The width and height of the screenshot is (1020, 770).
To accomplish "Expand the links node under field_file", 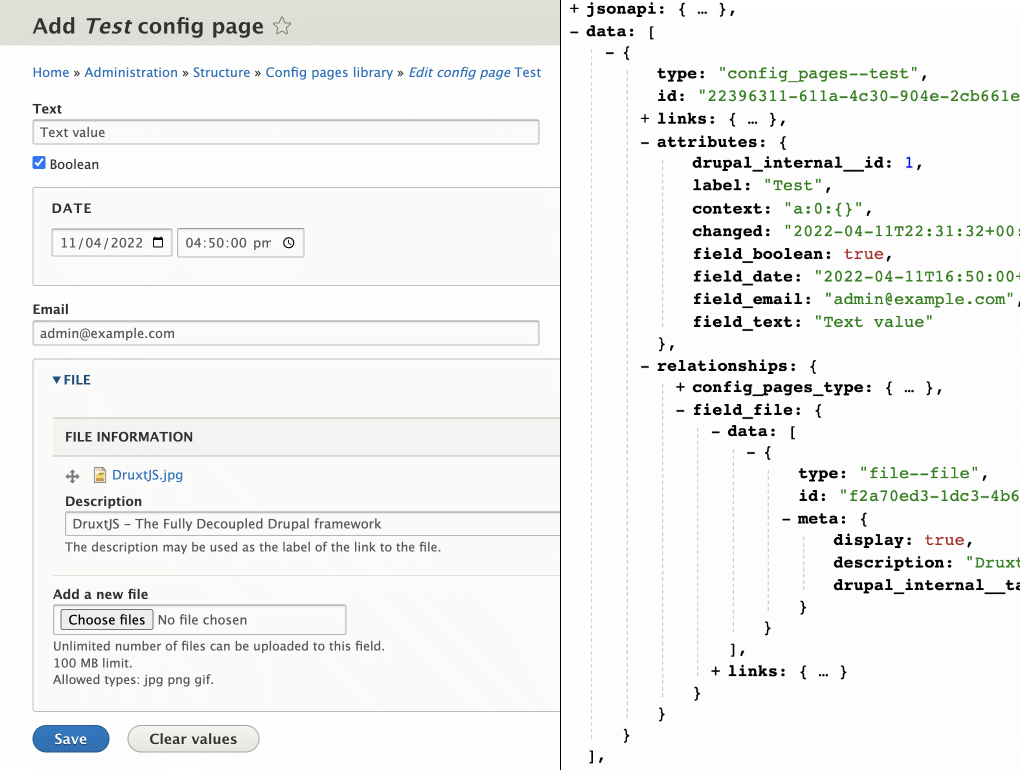I will click(x=716, y=671).
